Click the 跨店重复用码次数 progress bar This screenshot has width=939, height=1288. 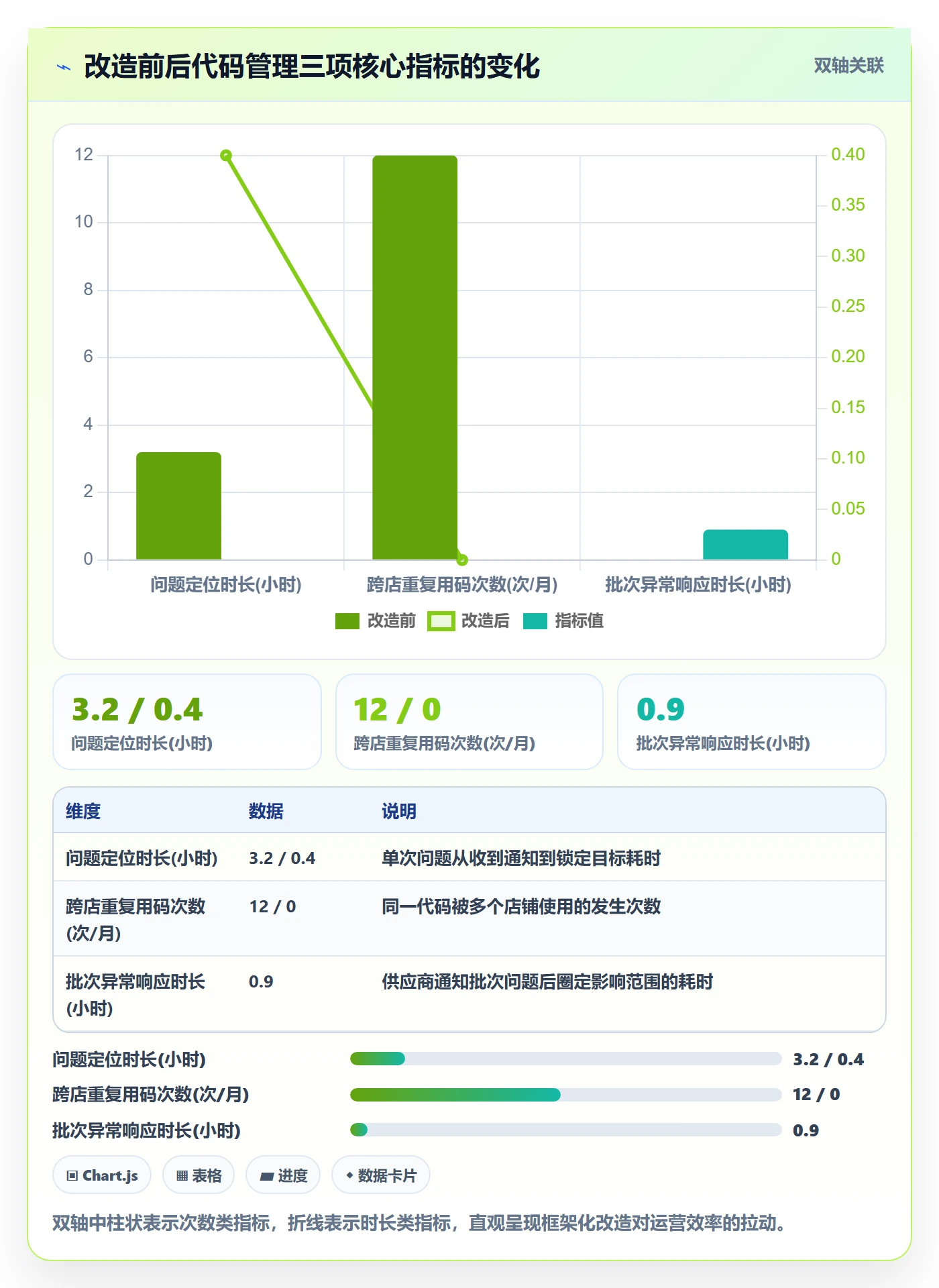(566, 1095)
